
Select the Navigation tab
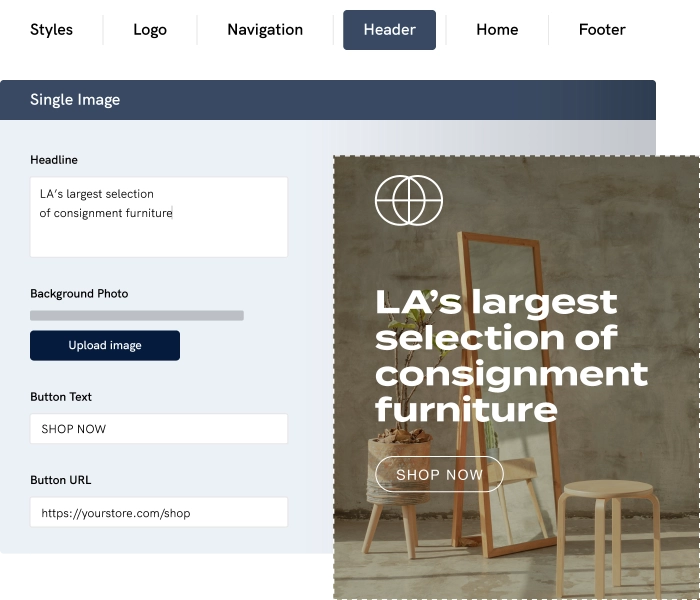tap(265, 30)
